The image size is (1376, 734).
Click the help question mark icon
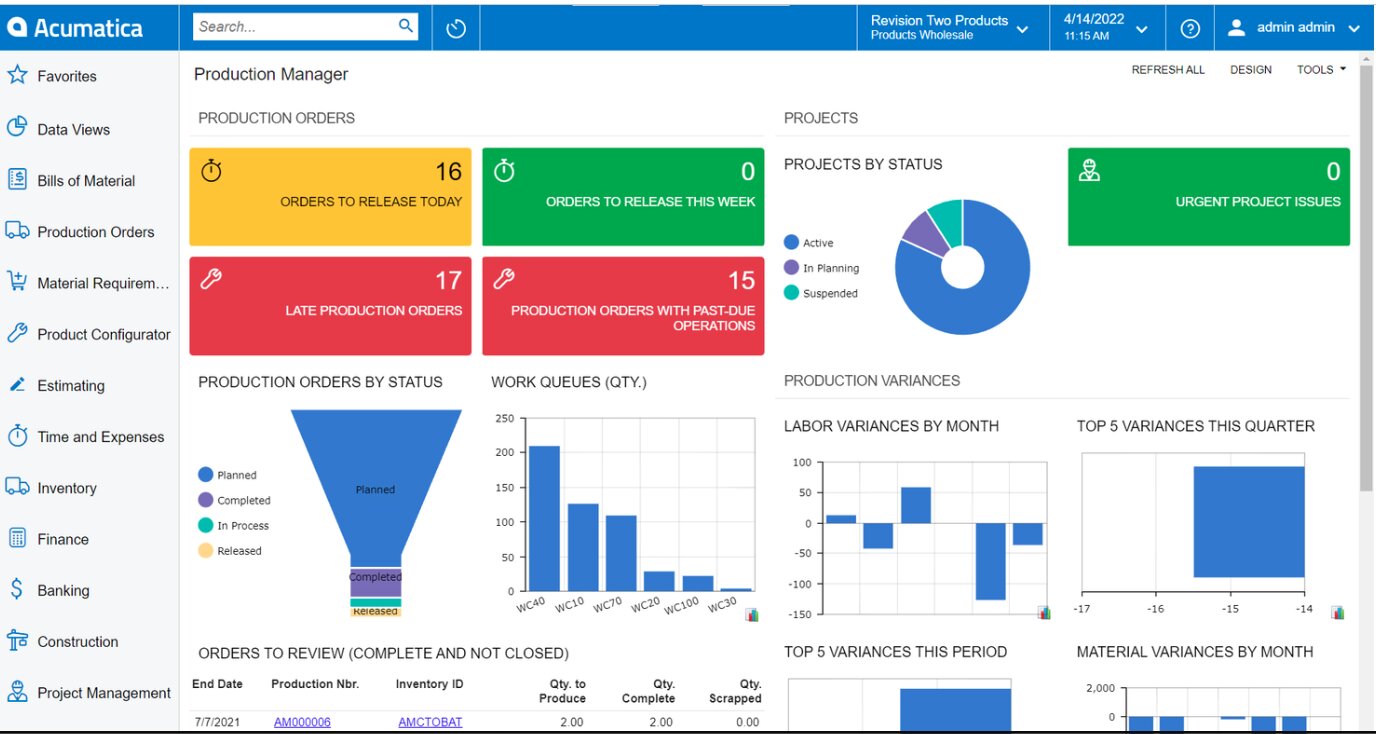click(1190, 28)
